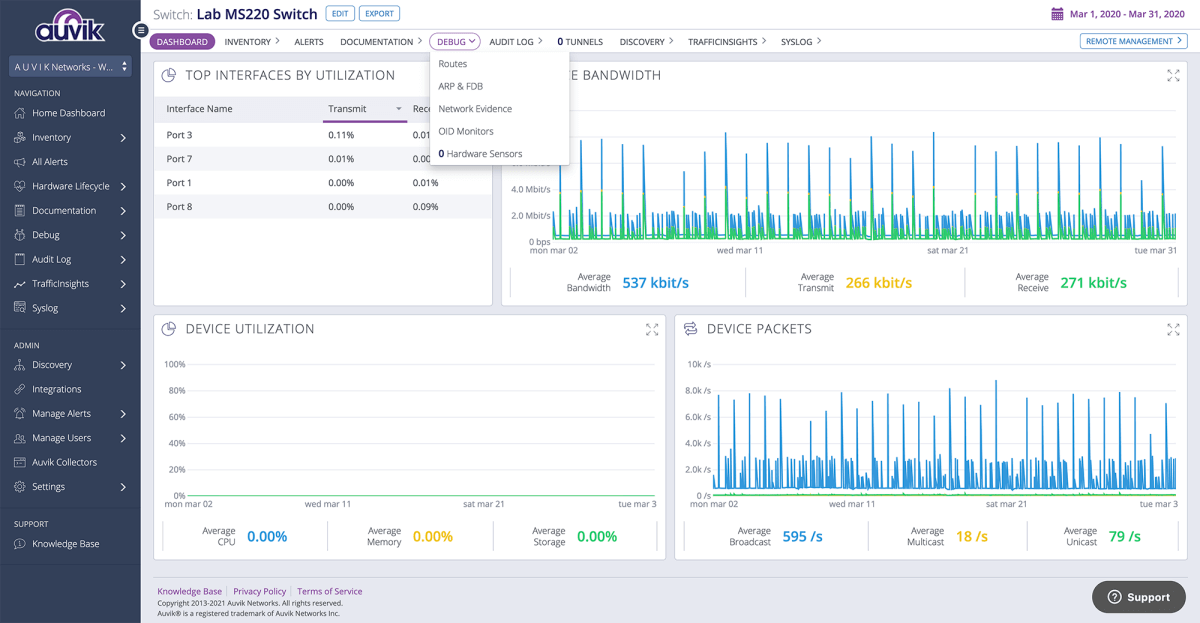Click the Discovery admin icon
The height and width of the screenshot is (623, 1200).
pos(20,365)
